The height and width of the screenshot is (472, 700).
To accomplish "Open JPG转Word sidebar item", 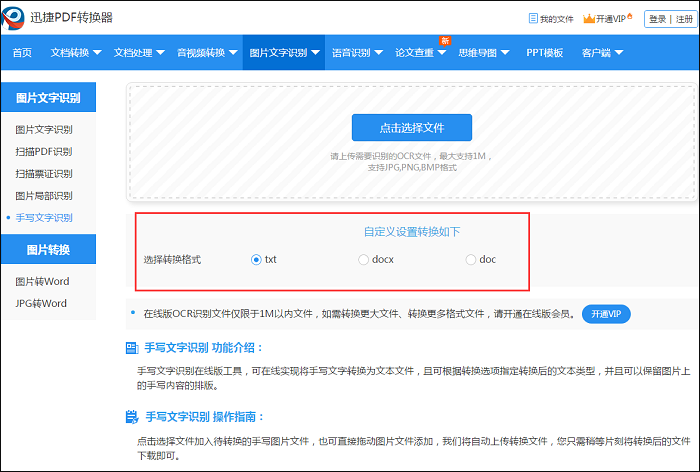I will (41, 303).
